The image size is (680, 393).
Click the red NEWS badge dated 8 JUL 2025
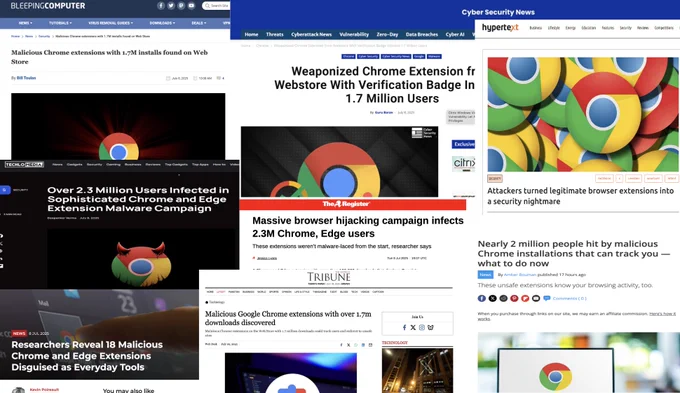(x=19, y=334)
